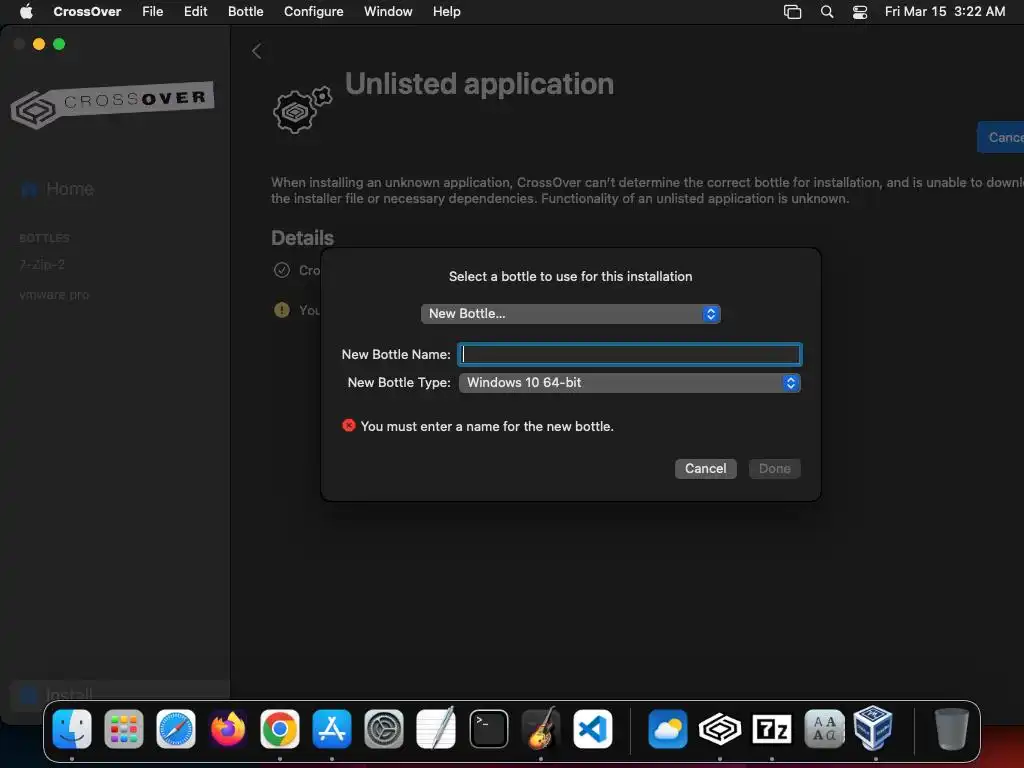1024x768 pixels.
Task: Open the New Bottle... selection dropdown
Action: 570,313
